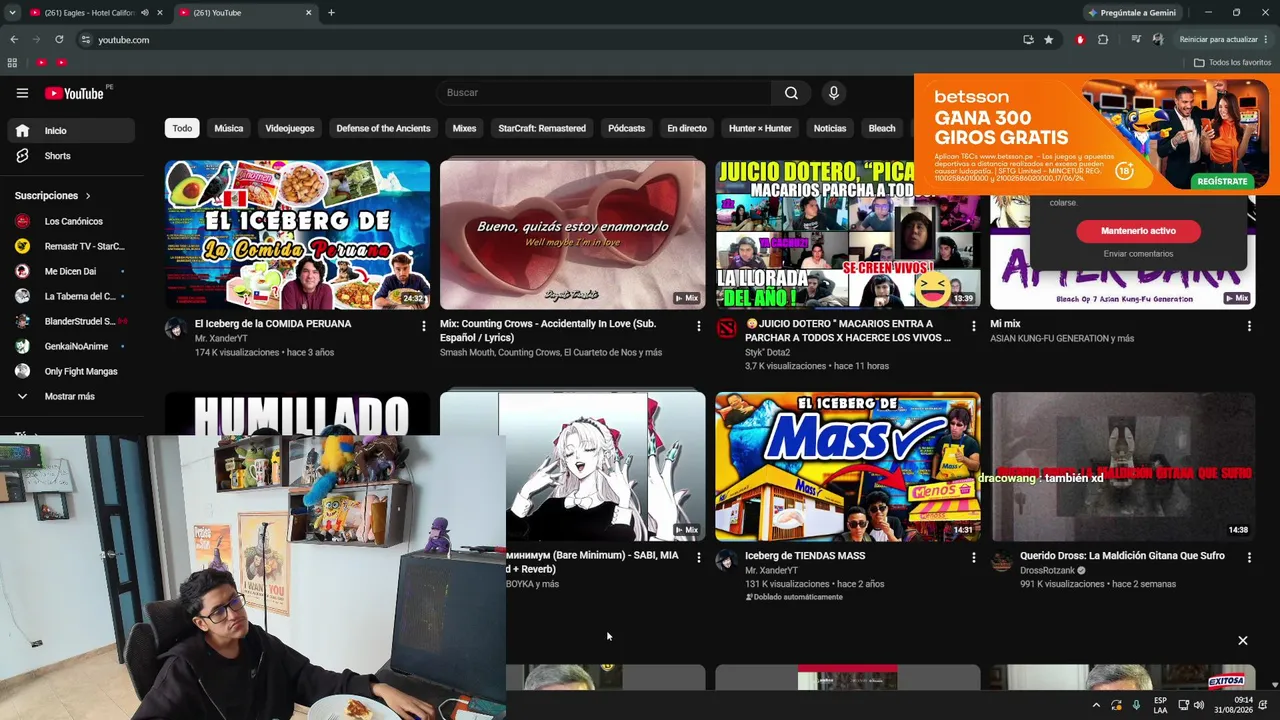Open the Querido Dross video thumbnail
This screenshot has width=1280, height=720.
[1122, 467]
